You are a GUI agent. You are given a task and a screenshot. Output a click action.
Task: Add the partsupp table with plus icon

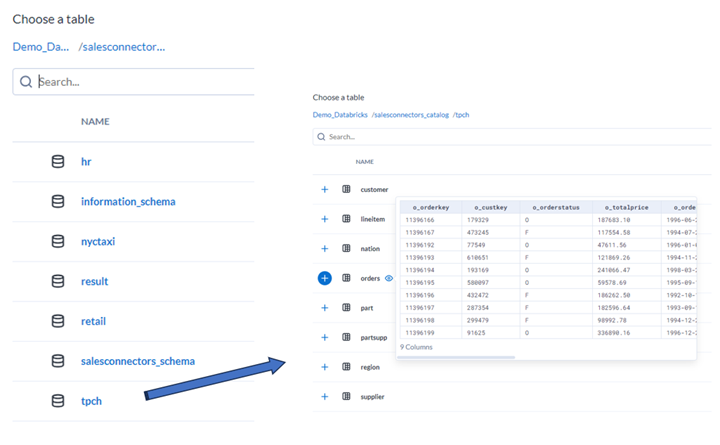pos(325,338)
